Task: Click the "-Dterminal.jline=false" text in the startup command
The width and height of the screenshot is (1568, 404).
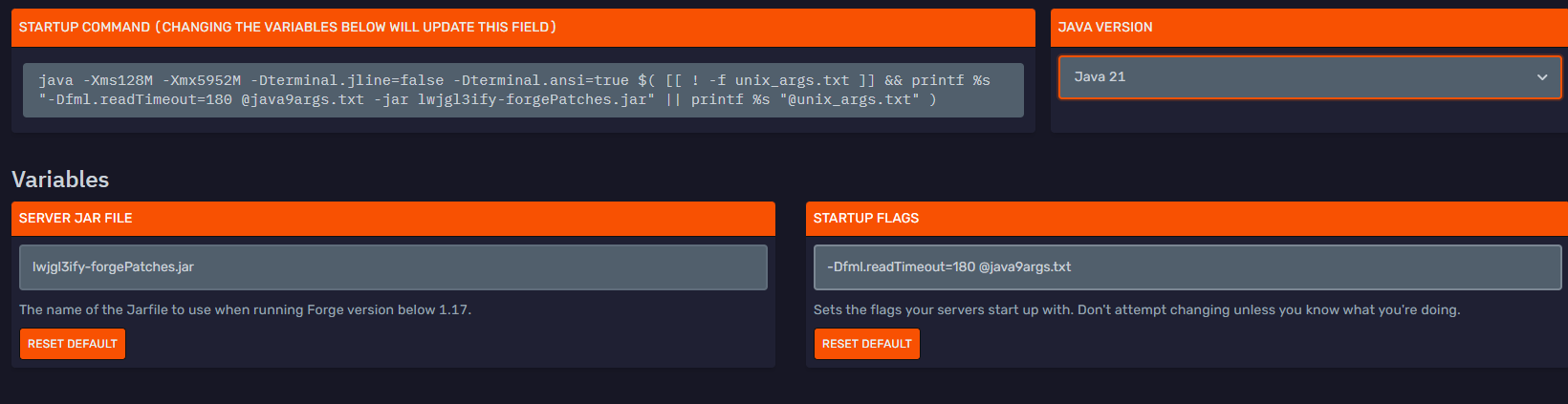Action: pos(347,80)
